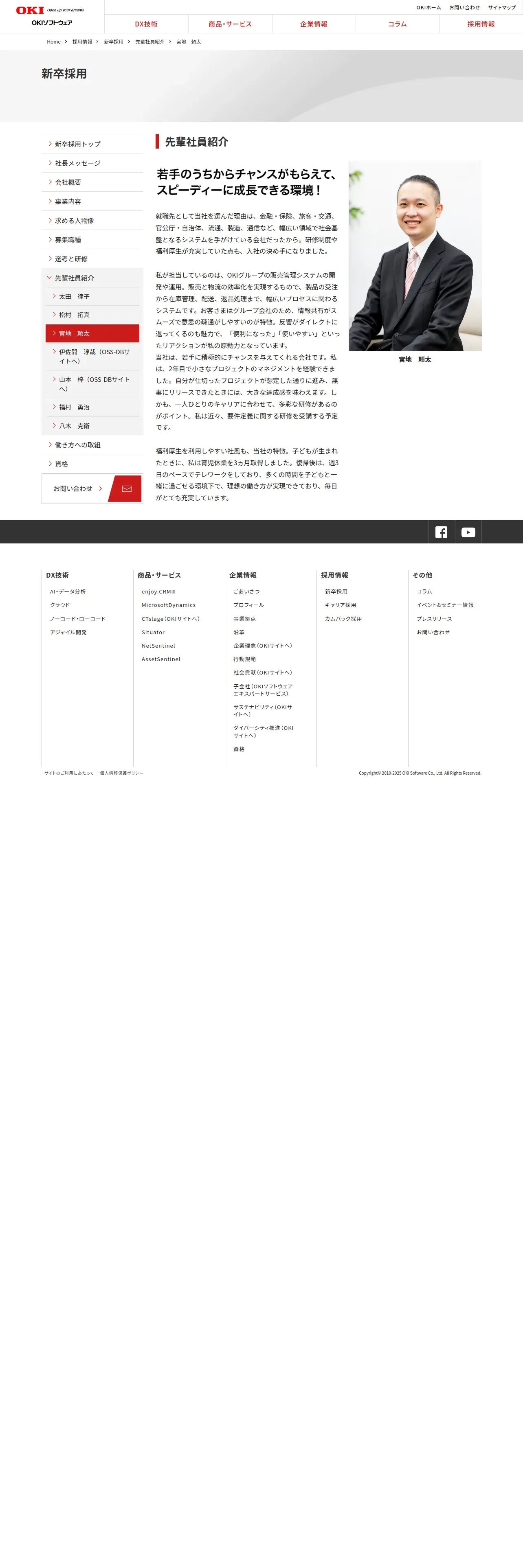Select 八木 克衛 in the sidebar
The image size is (523, 1568).
coord(92,426)
